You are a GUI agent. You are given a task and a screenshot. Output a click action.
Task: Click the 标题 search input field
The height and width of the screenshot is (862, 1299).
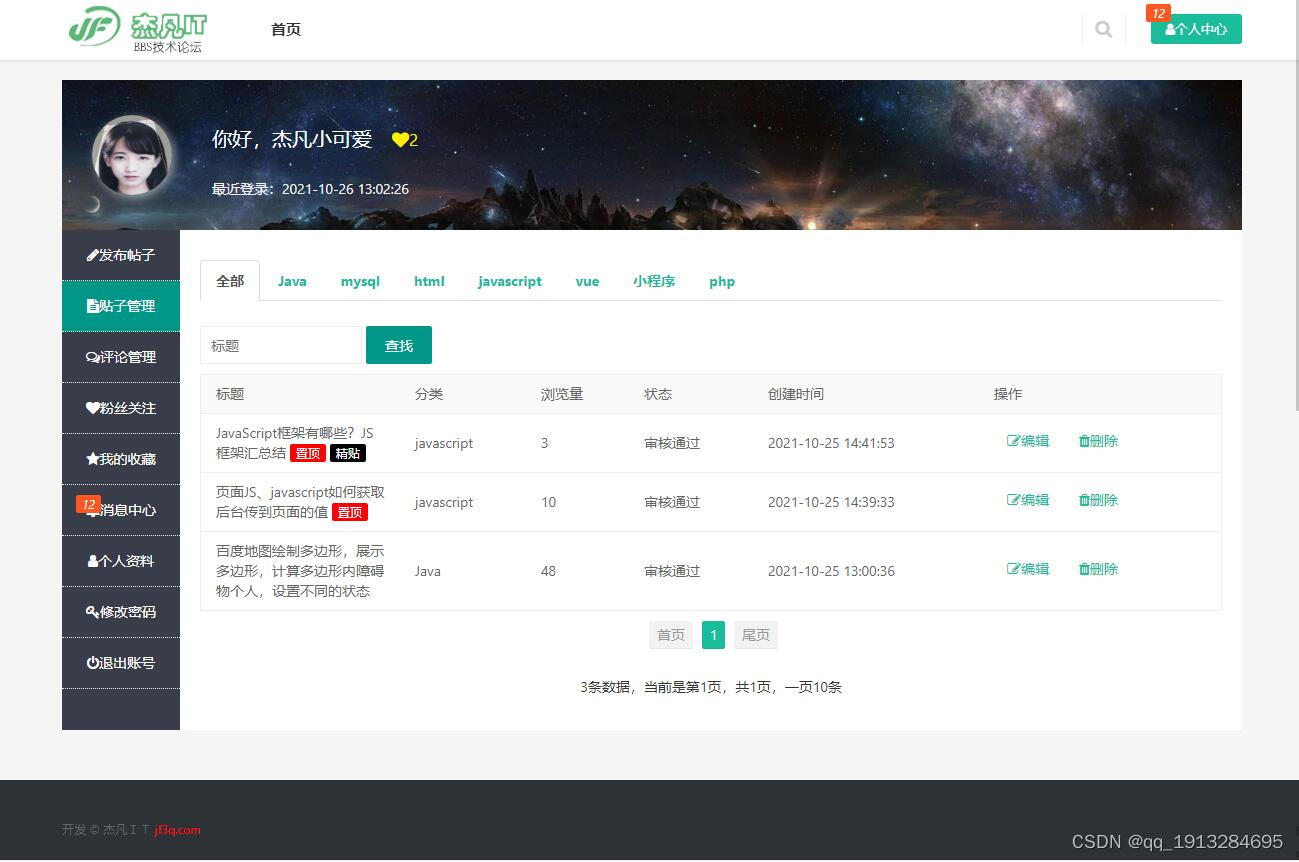tap(280, 345)
